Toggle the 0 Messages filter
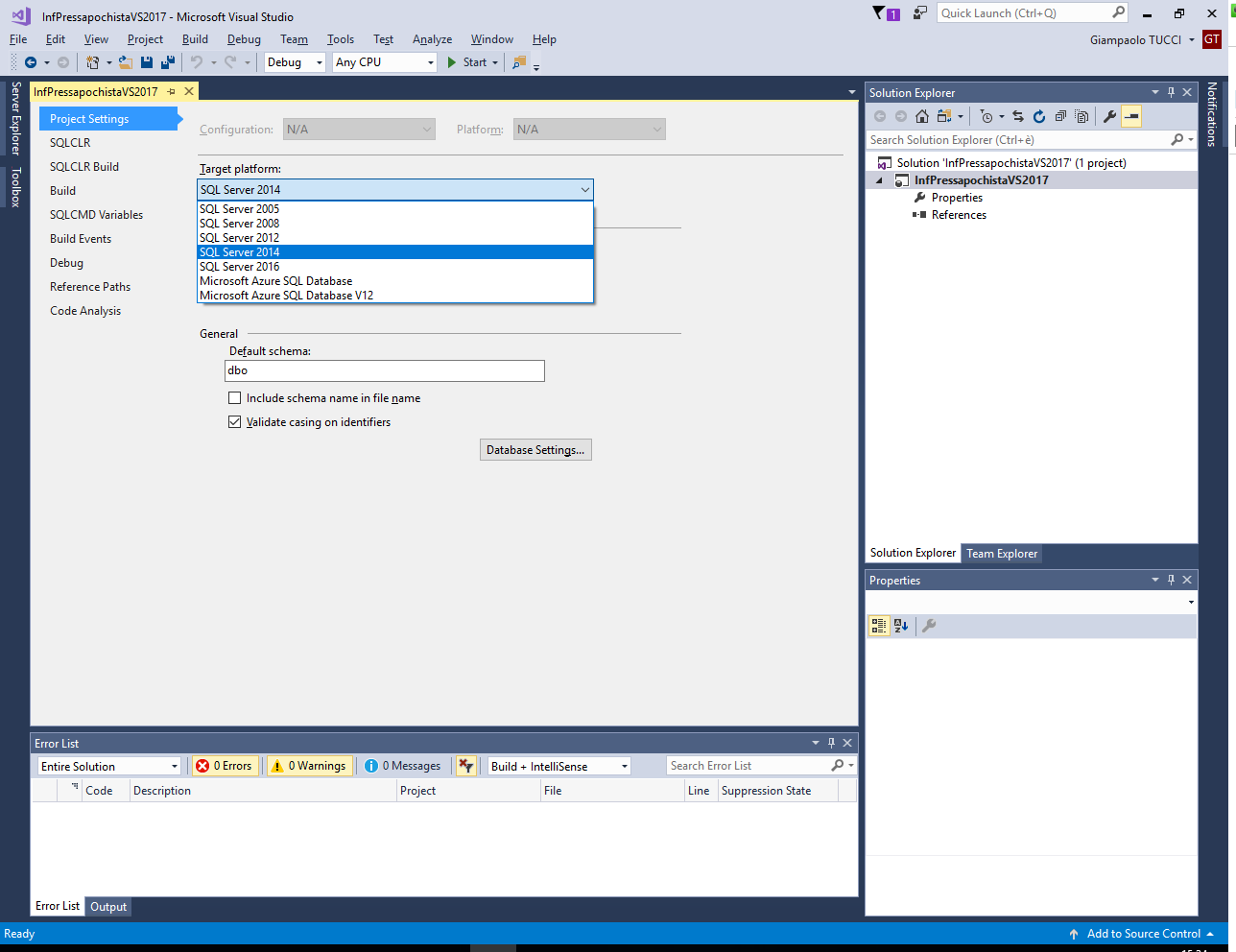Viewport: 1236px width, 952px height. [403, 766]
